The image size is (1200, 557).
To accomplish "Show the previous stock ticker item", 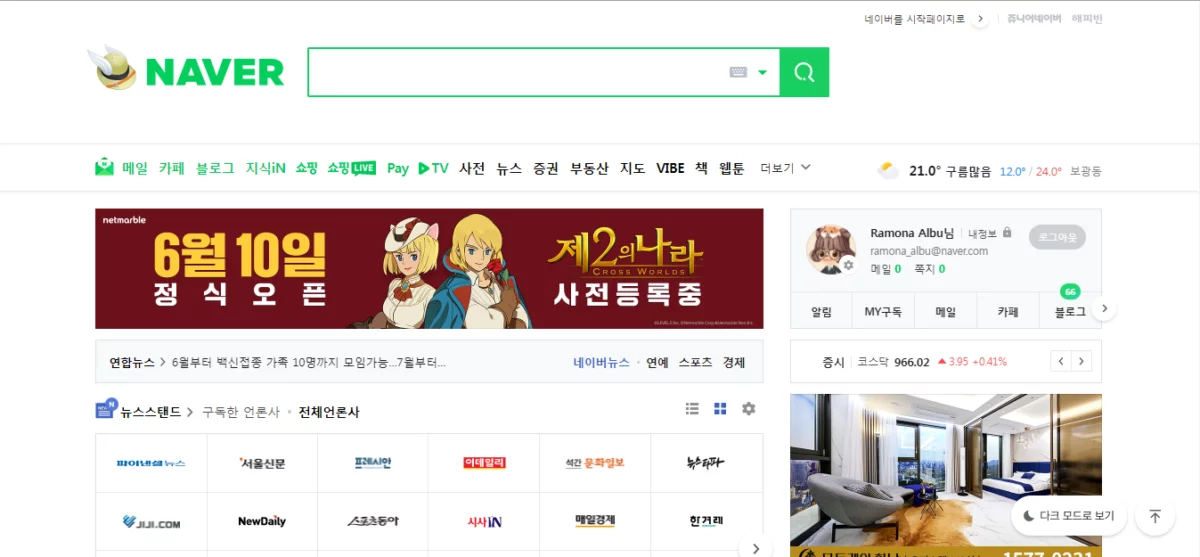I will [x=1060, y=361].
